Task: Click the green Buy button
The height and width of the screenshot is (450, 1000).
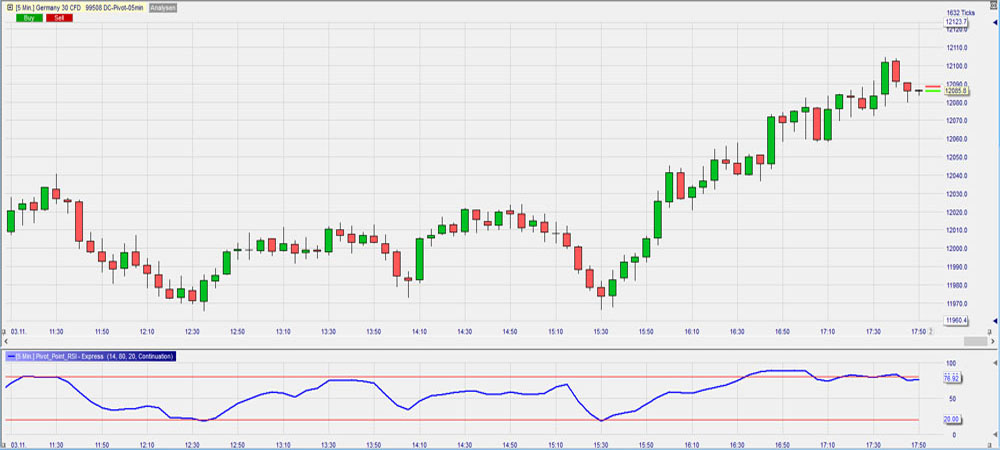Action: [x=28, y=18]
